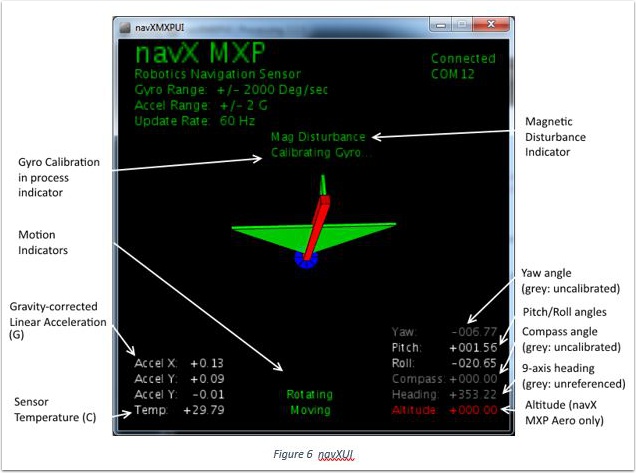The height and width of the screenshot is (473, 636).
Task: Click the Update Rate 60 Hz line
Action: click(195, 121)
